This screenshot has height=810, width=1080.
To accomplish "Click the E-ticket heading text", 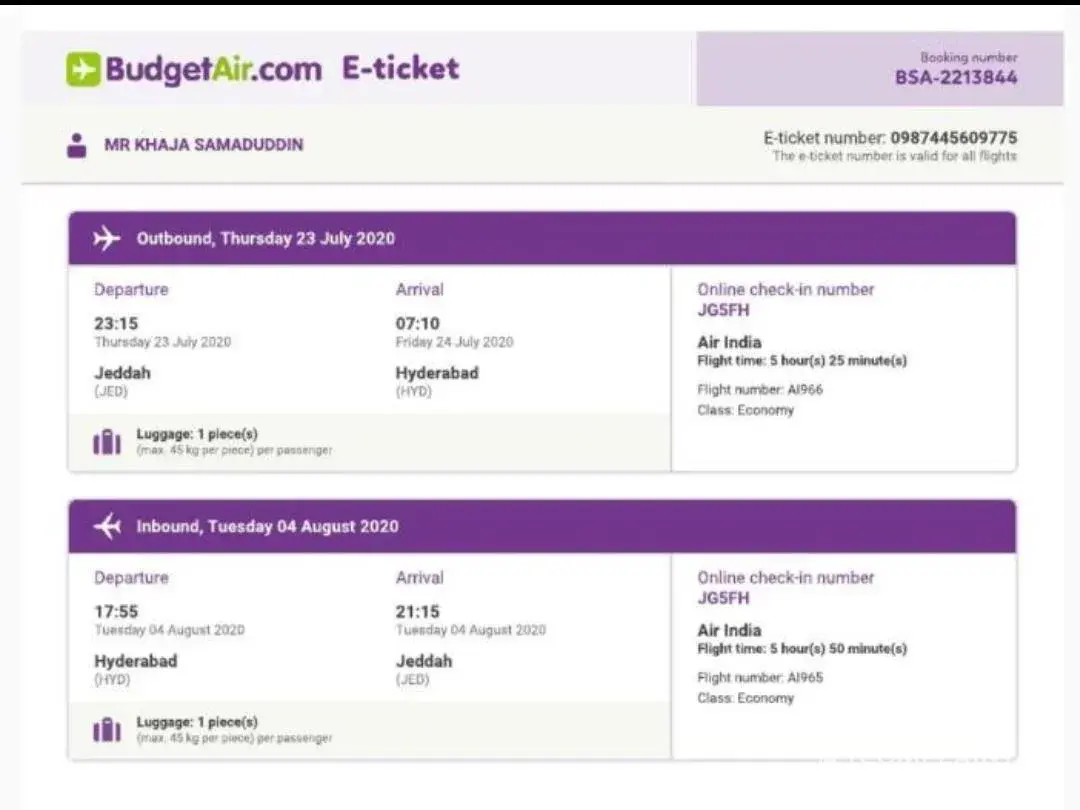I will pos(400,68).
